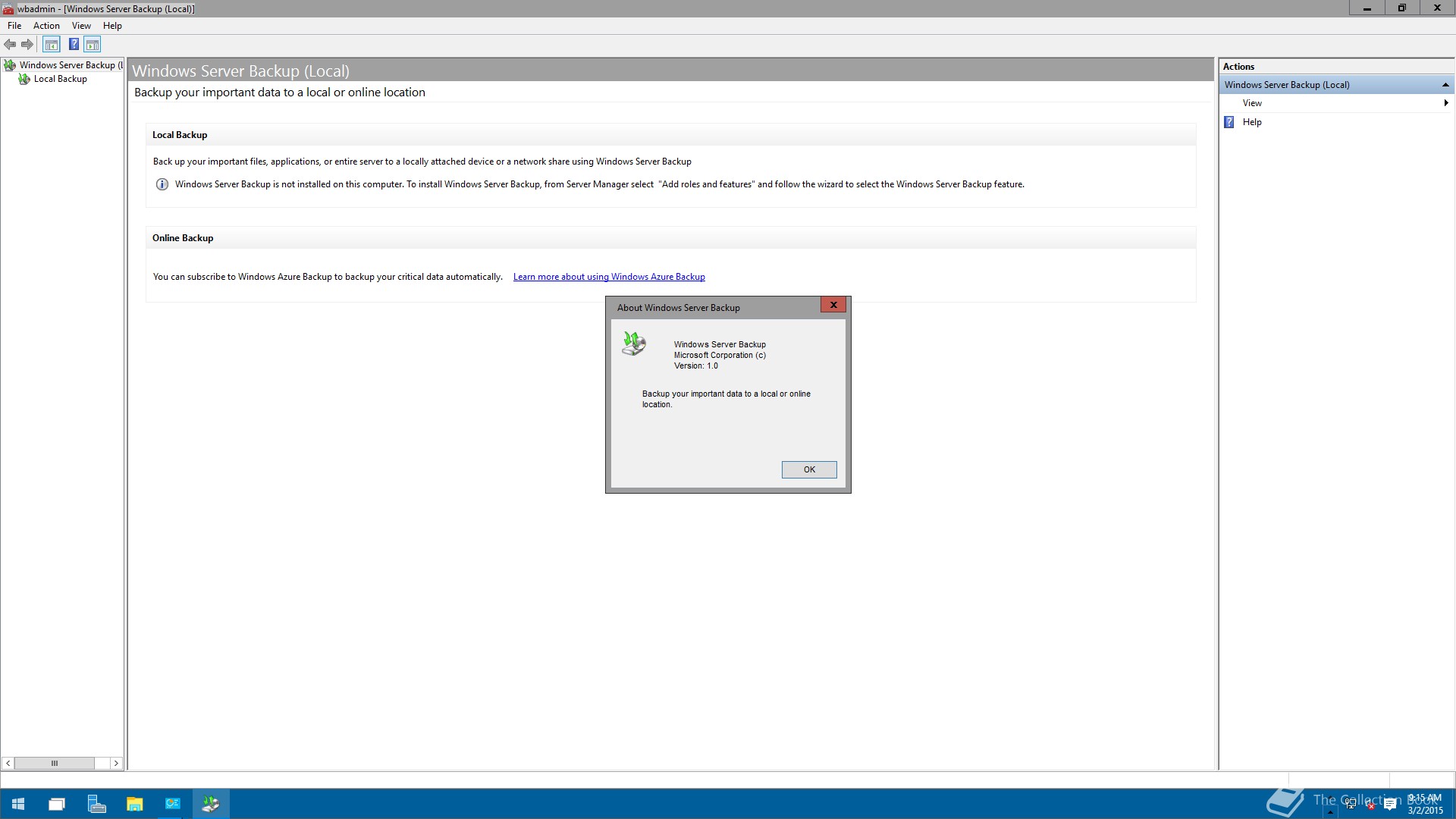
Task: Click the taskbar clock showing 9:15 AM
Action: [x=1425, y=804]
